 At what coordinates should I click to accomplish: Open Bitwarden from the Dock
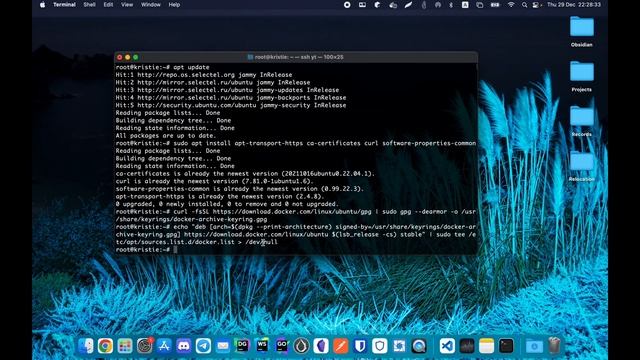[x=360, y=346]
